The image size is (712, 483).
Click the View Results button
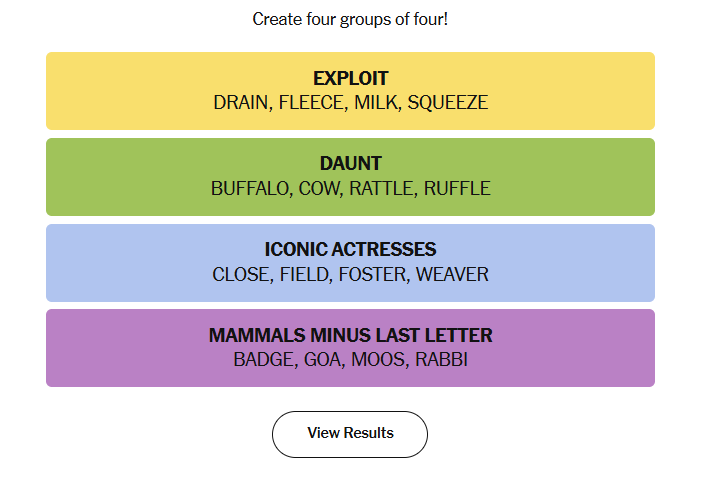click(350, 433)
